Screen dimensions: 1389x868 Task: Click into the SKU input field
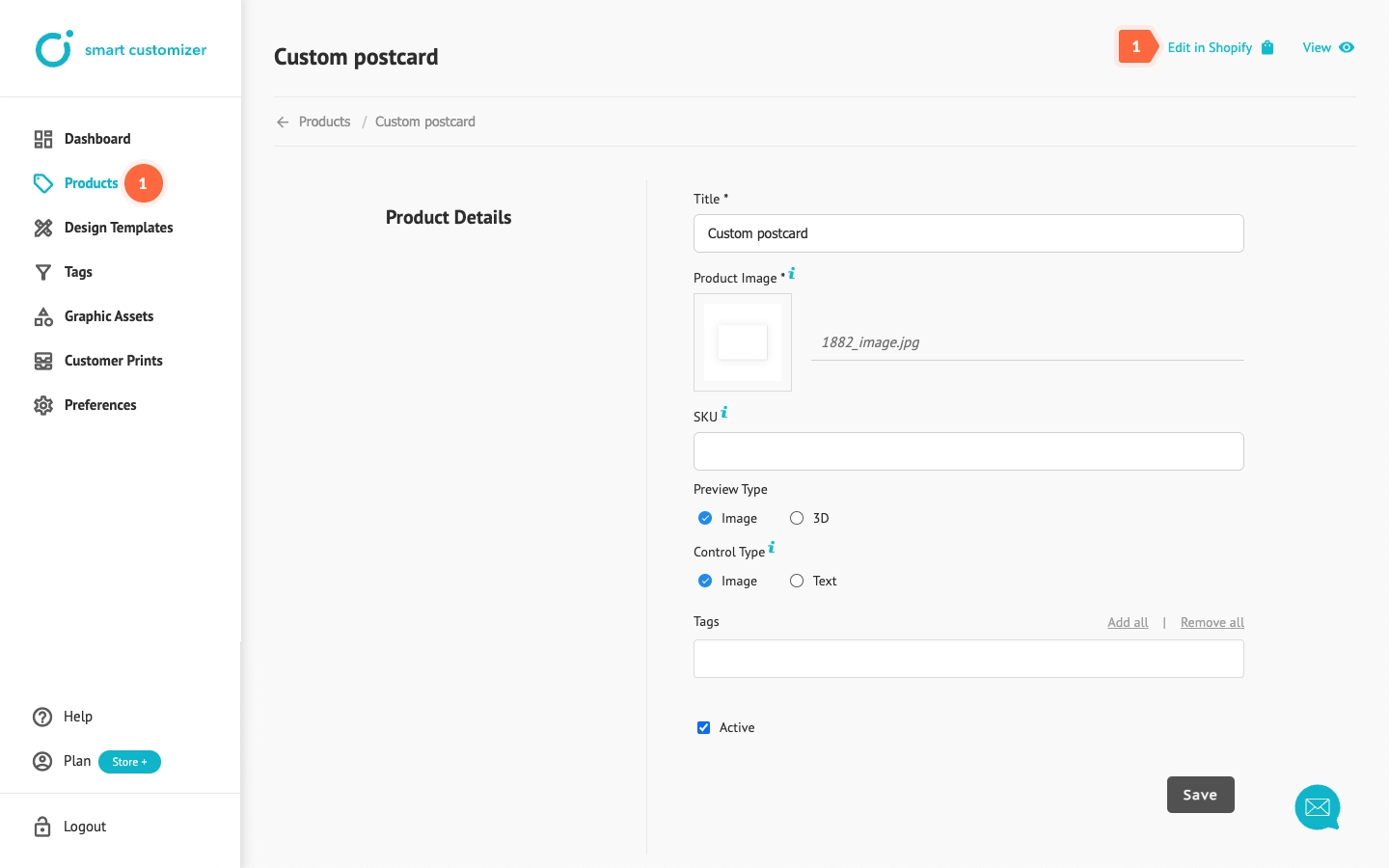pos(968,451)
